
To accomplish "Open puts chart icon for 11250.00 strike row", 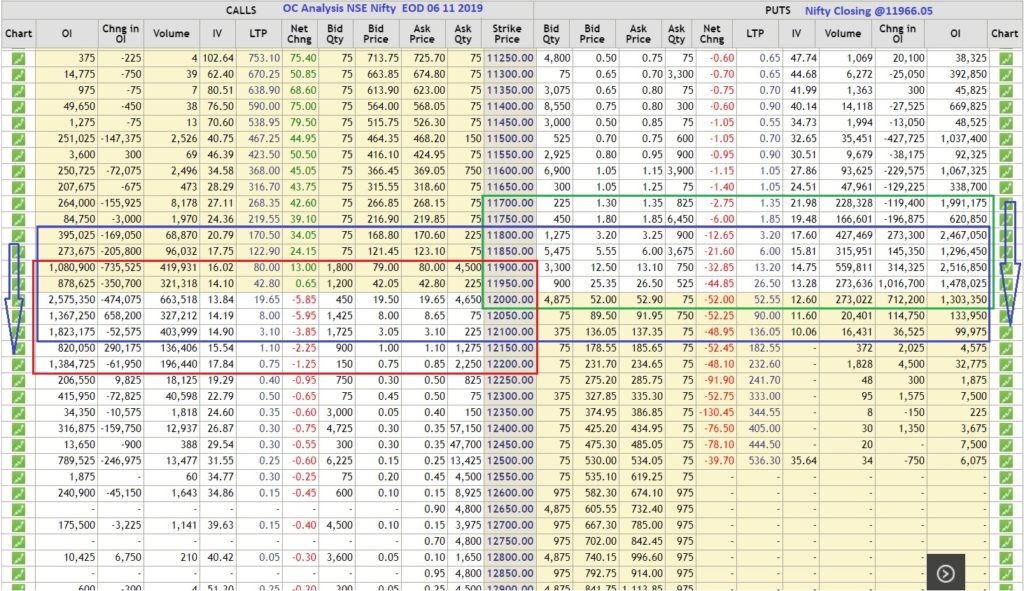I will pos(1005,58).
